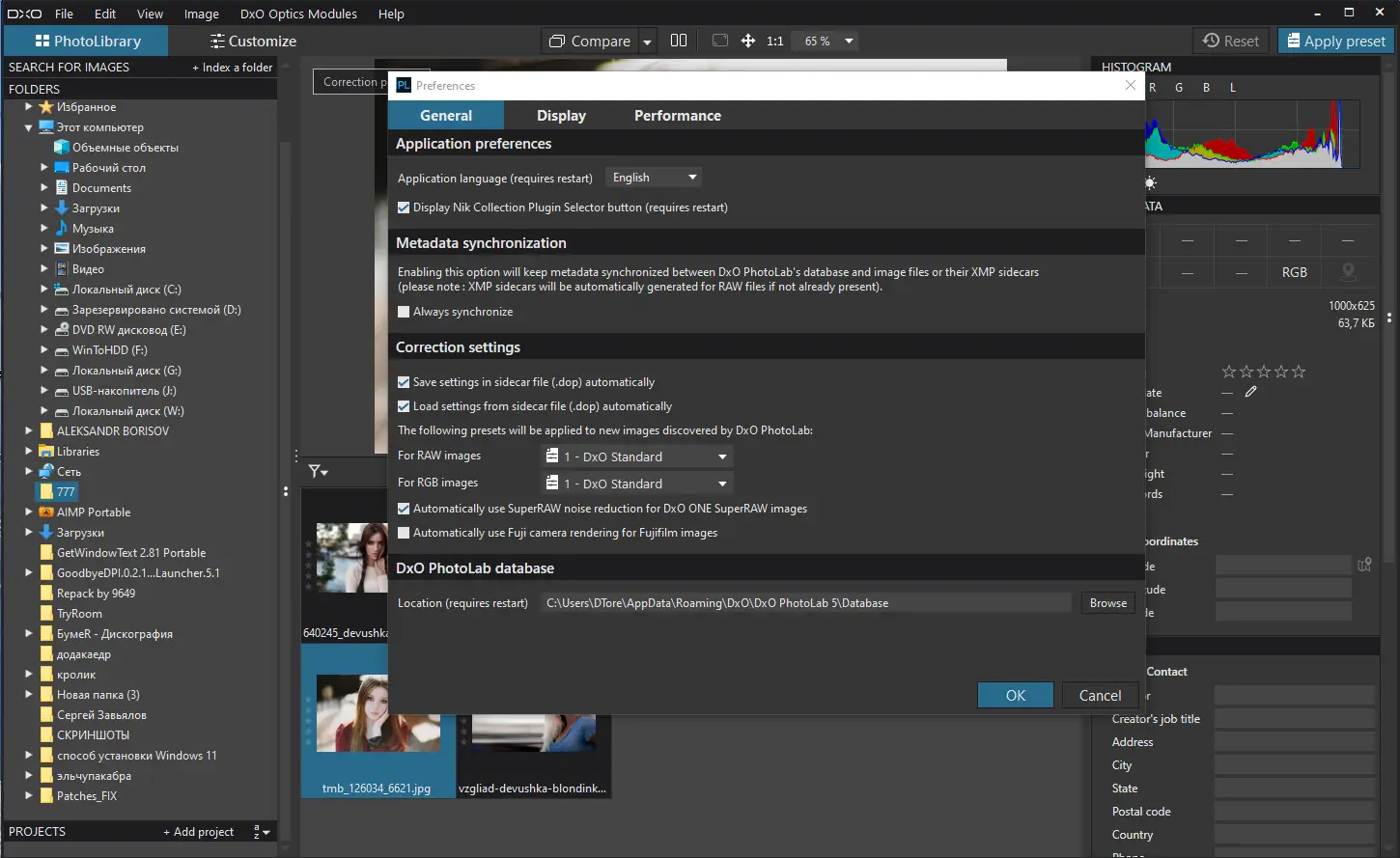Switch to the Performance tab in Preferences
The width and height of the screenshot is (1400, 858).
click(678, 116)
